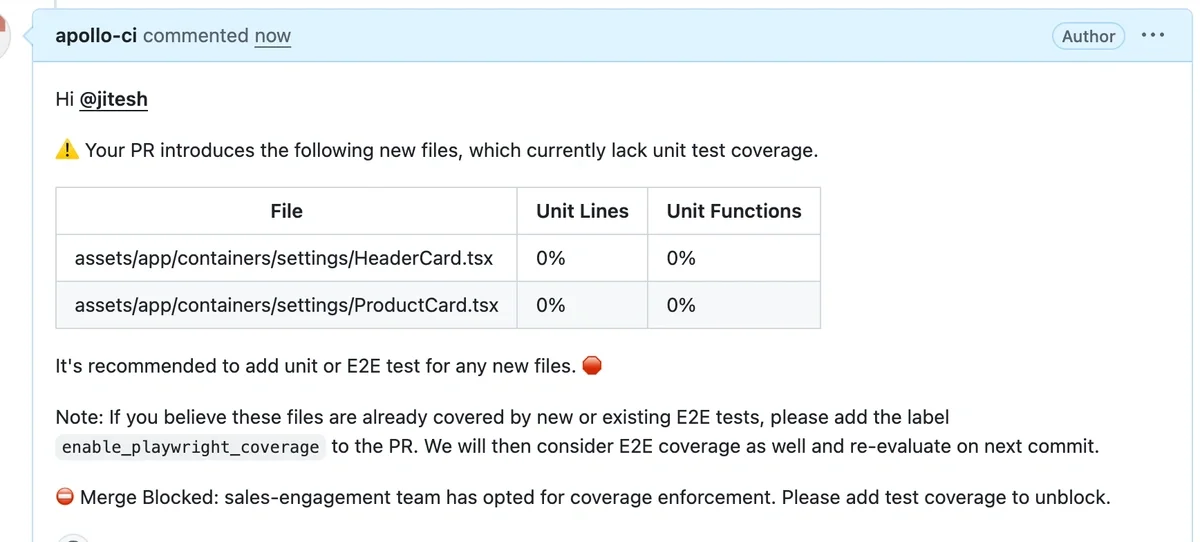
Task: Click Unit Functions 0% for ProductCard.tsx
Action: click(x=681, y=305)
